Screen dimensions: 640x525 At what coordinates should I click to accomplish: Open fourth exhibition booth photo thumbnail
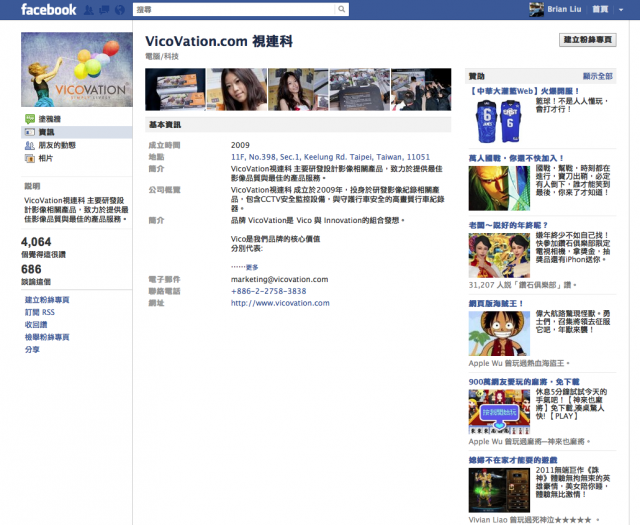coord(360,89)
